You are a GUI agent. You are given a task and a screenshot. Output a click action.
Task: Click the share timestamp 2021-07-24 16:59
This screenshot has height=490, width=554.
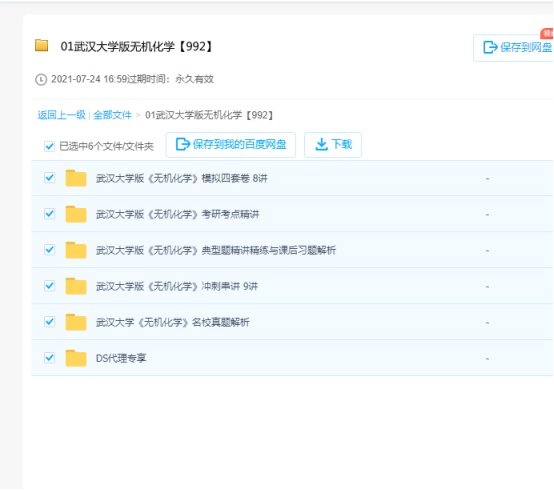click(x=89, y=79)
